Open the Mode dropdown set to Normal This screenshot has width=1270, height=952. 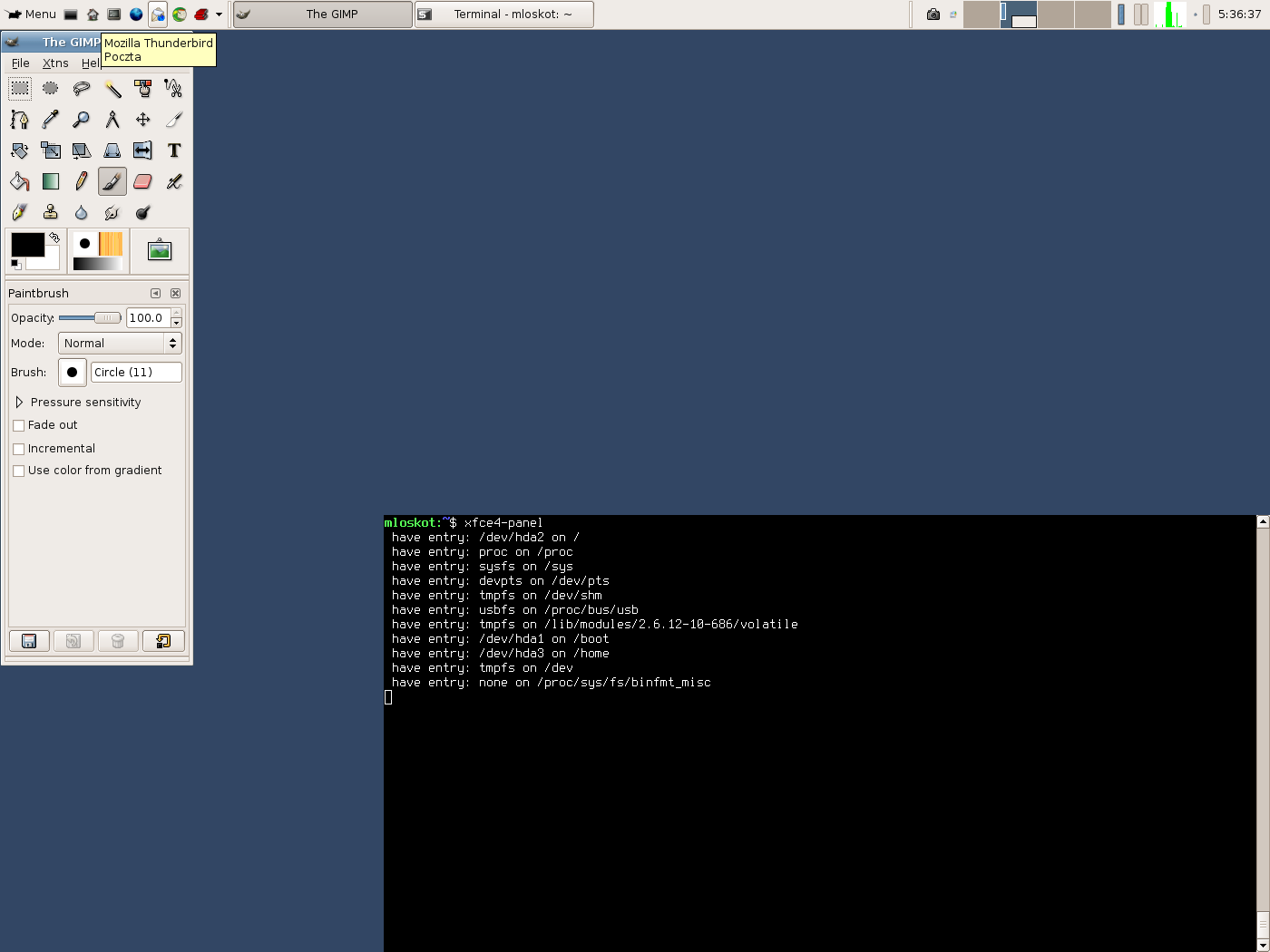(120, 344)
